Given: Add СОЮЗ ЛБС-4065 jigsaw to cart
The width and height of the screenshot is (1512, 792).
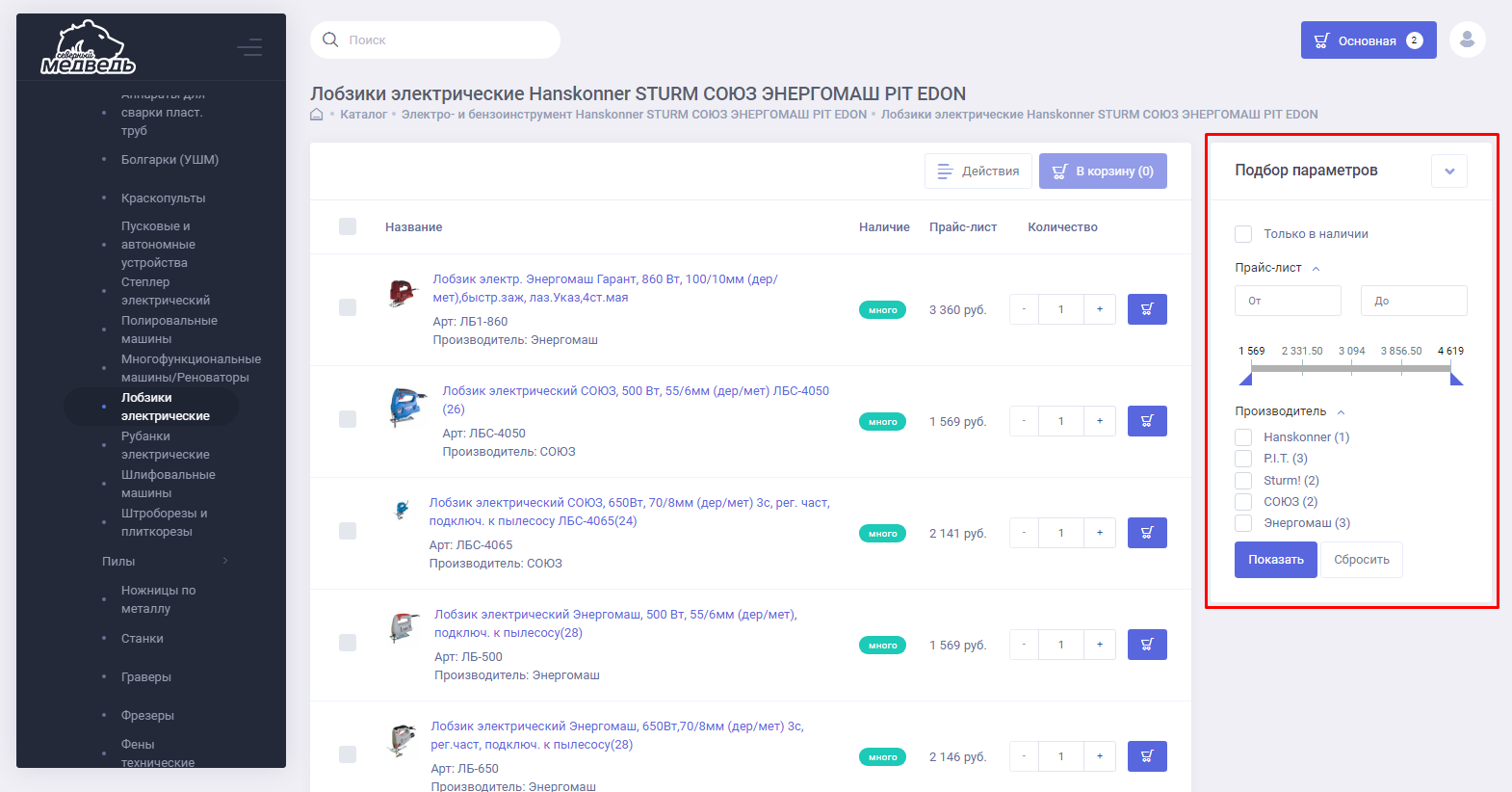Looking at the screenshot, I should pyautogui.click(x=1147, y=533).
